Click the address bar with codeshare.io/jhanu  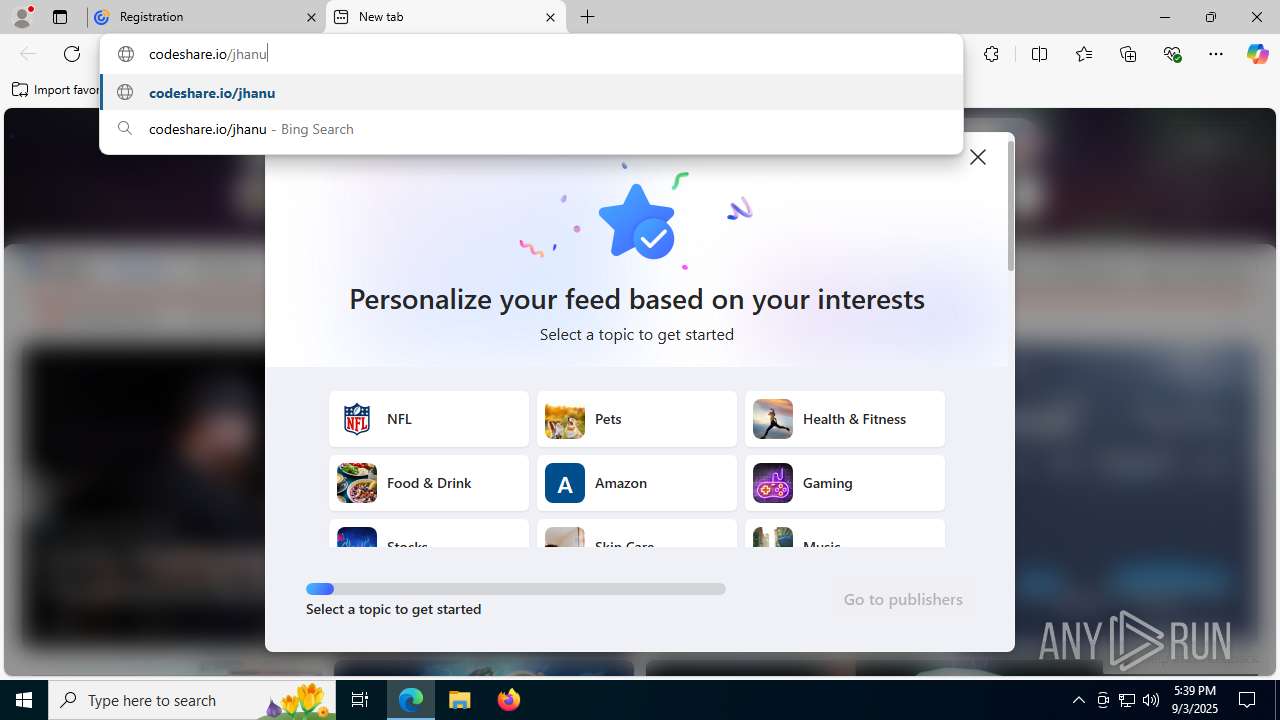click(531, 54)
